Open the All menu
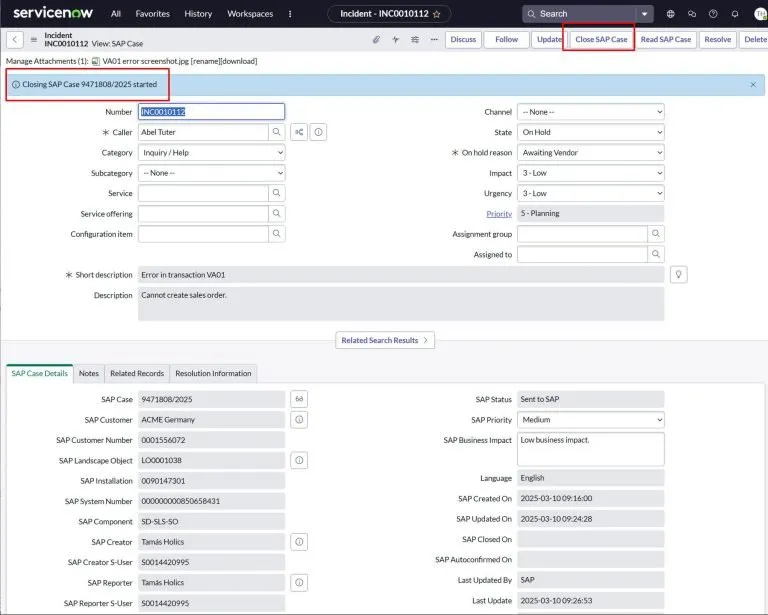This screenshot has width=768, height=615. [x=116, y=14]
